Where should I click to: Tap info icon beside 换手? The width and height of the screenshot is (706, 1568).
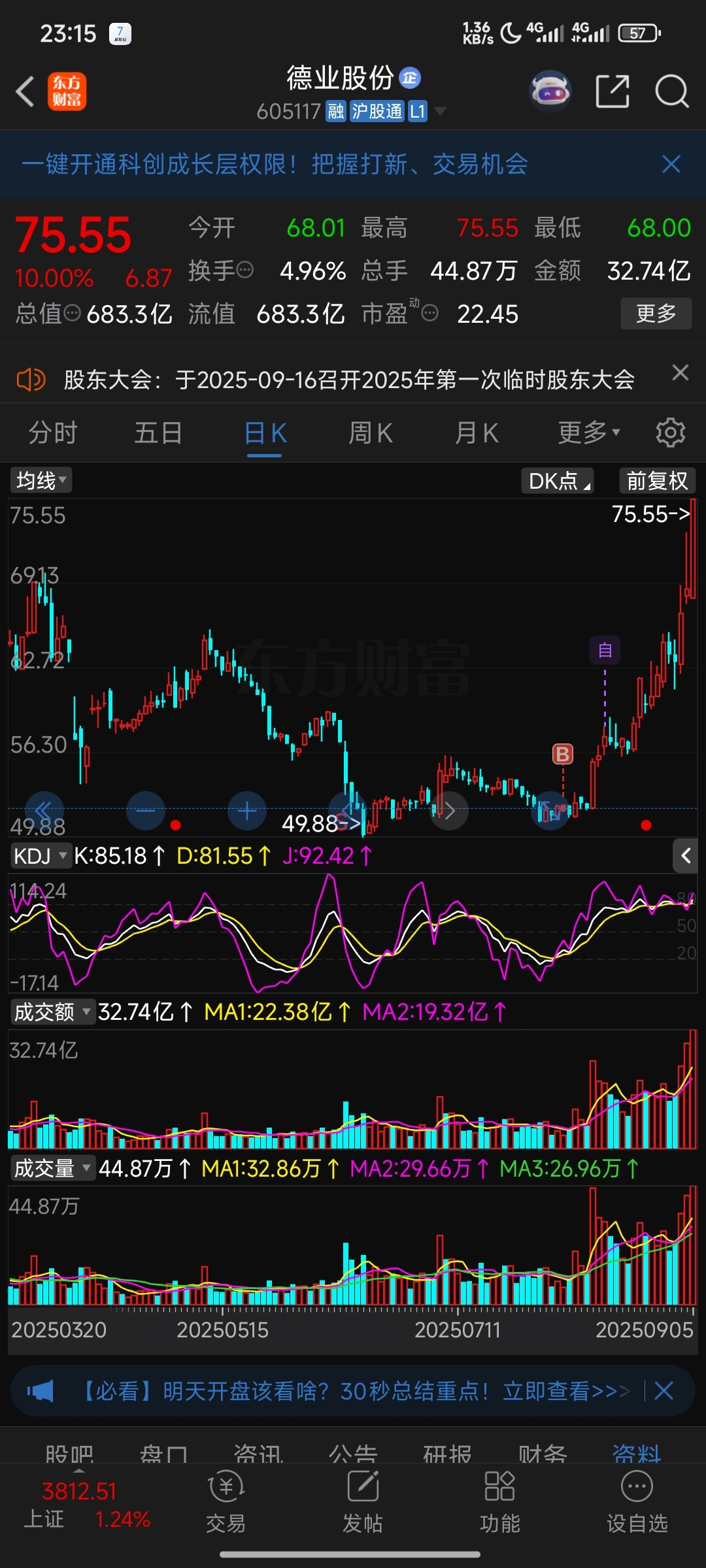click(245, 270)
